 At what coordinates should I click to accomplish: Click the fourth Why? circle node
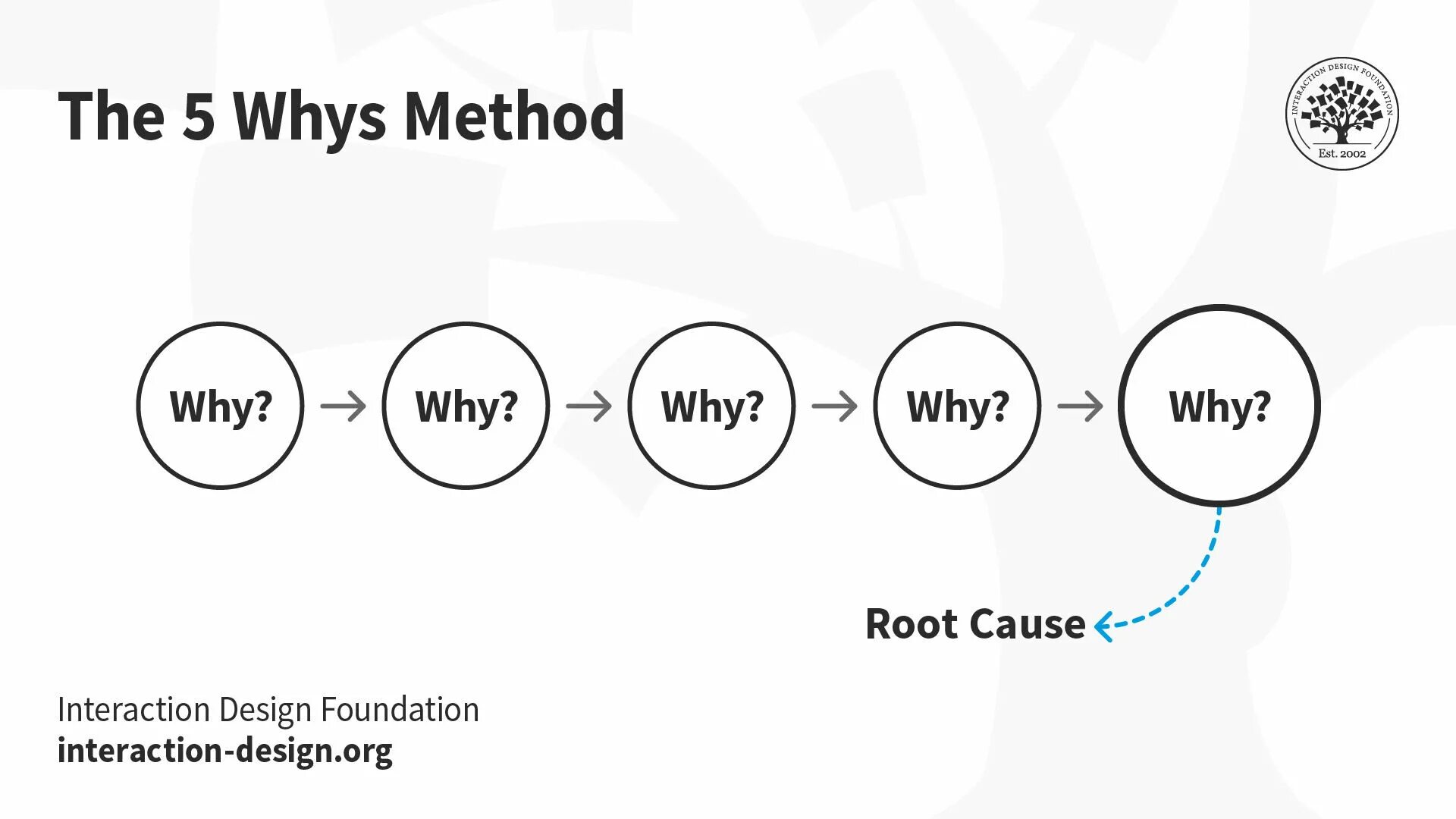954,406
